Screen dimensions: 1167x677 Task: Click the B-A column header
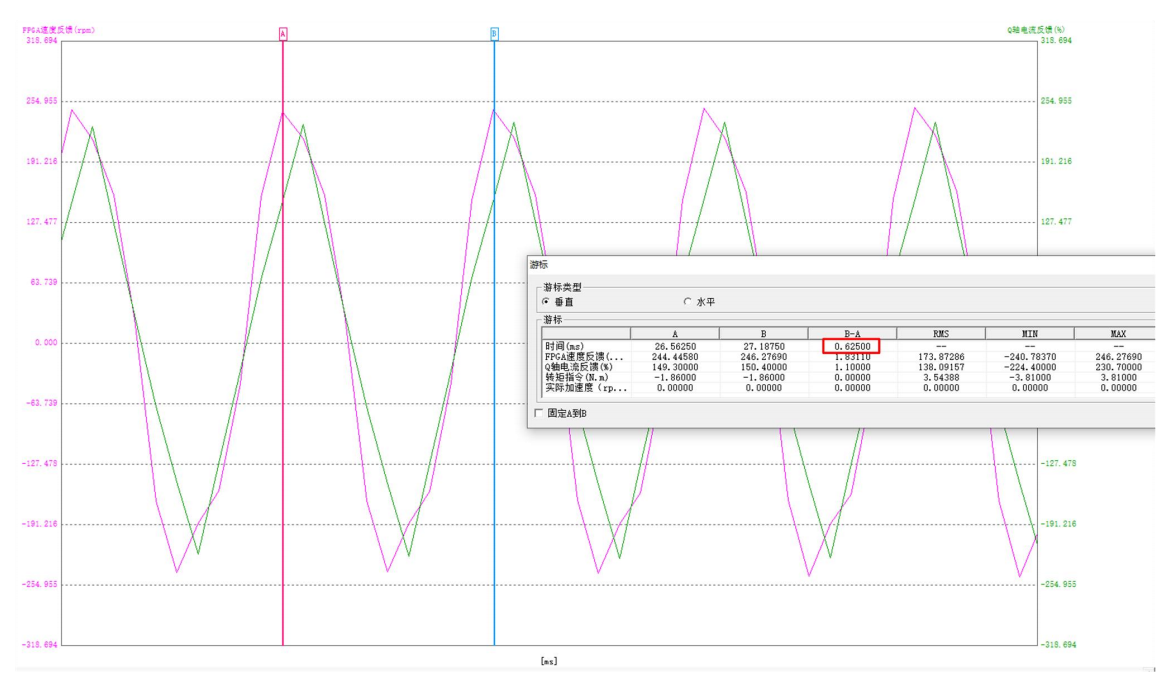coord(851,333)
